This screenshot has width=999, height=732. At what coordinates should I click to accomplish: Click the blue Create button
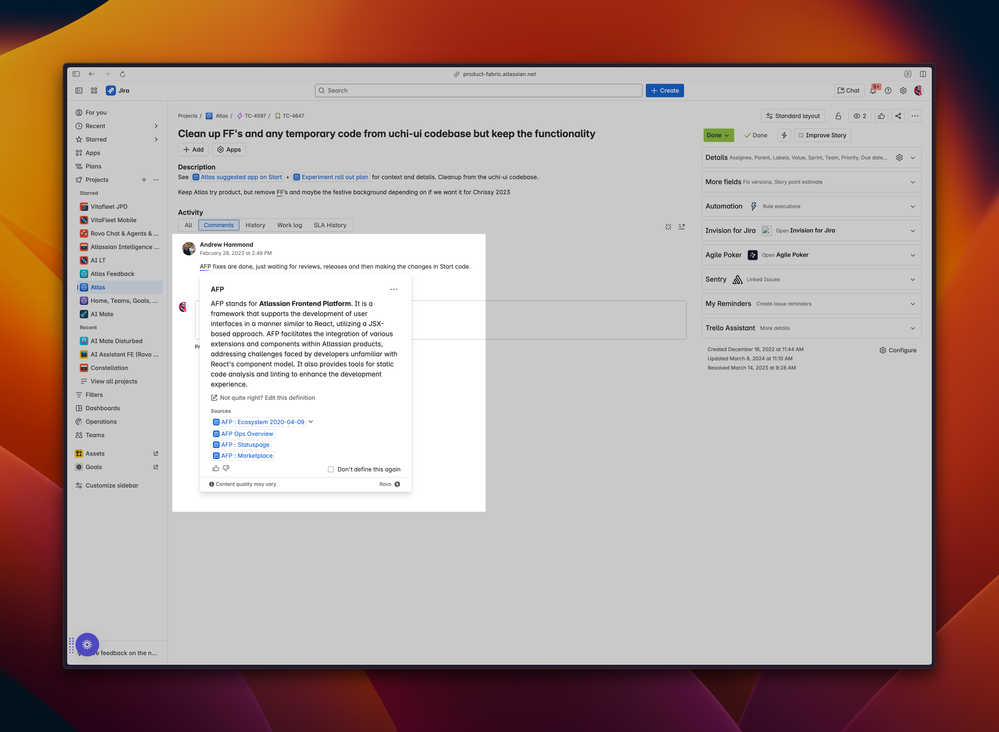(x=665, y=90)
